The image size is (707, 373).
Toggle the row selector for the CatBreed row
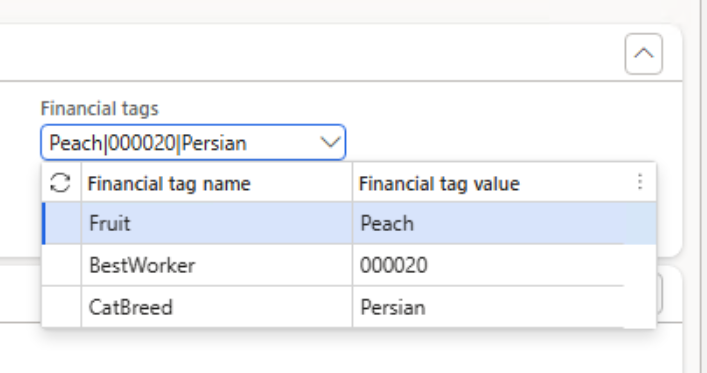coord(62,307)
